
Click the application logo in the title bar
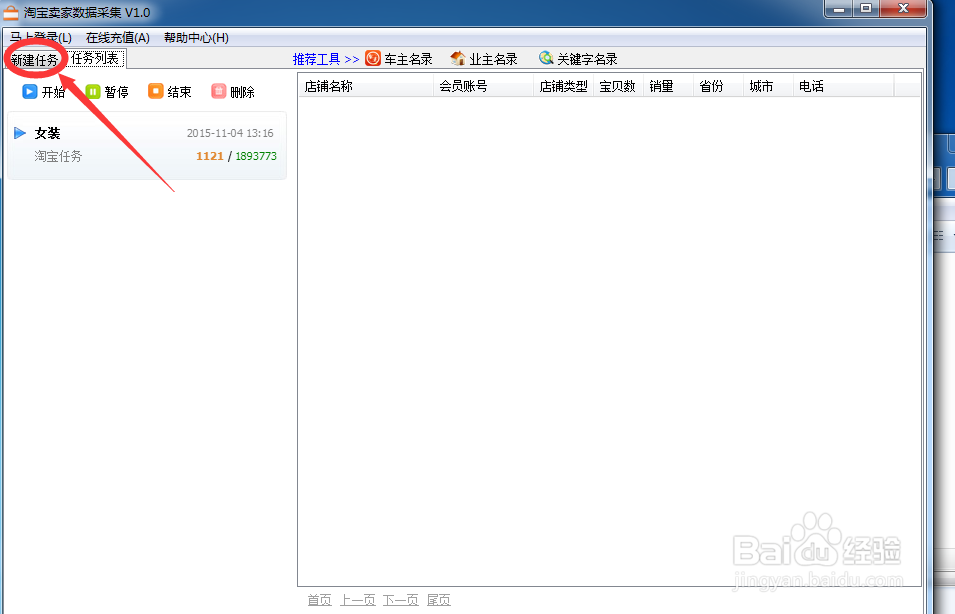(x=12, y=11)
